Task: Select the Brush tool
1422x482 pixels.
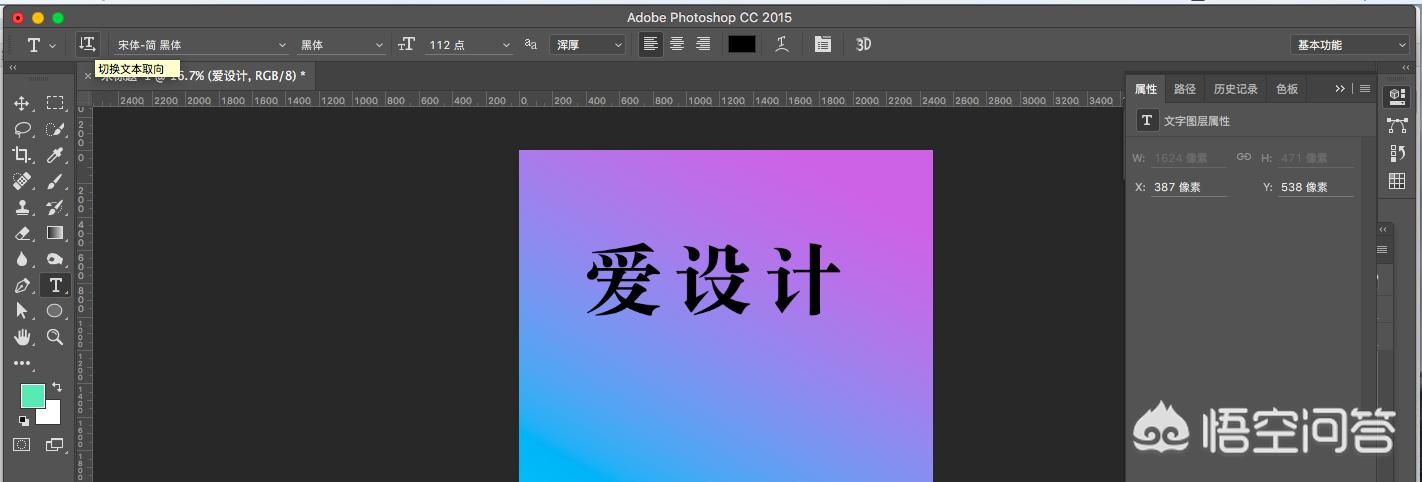Action: pyautogui.click(x=55, y=181)
